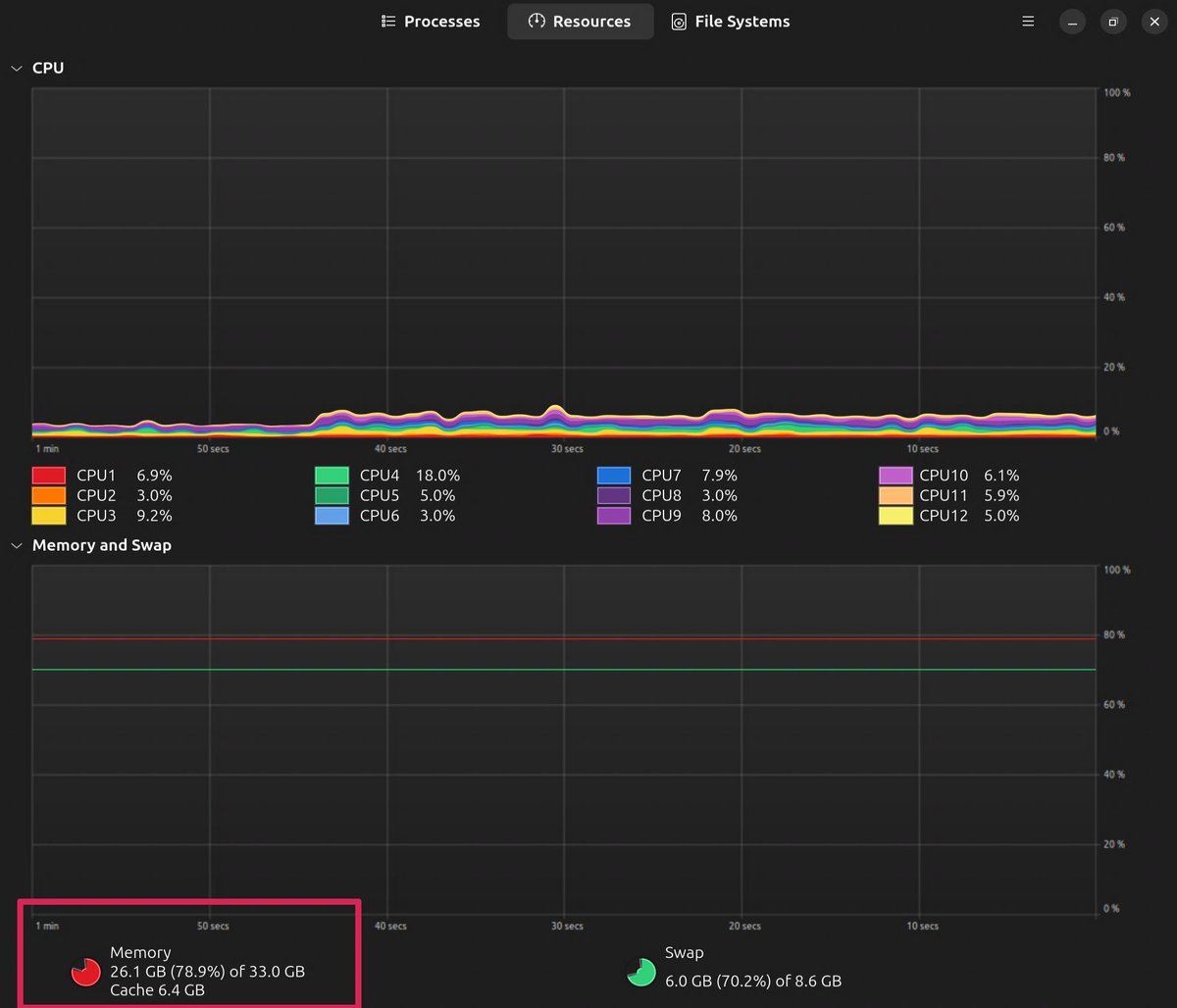Screen dimensions: 1177x1008
Task: Click the Memory and Swap heading
Action: click(x=102, y=545)
